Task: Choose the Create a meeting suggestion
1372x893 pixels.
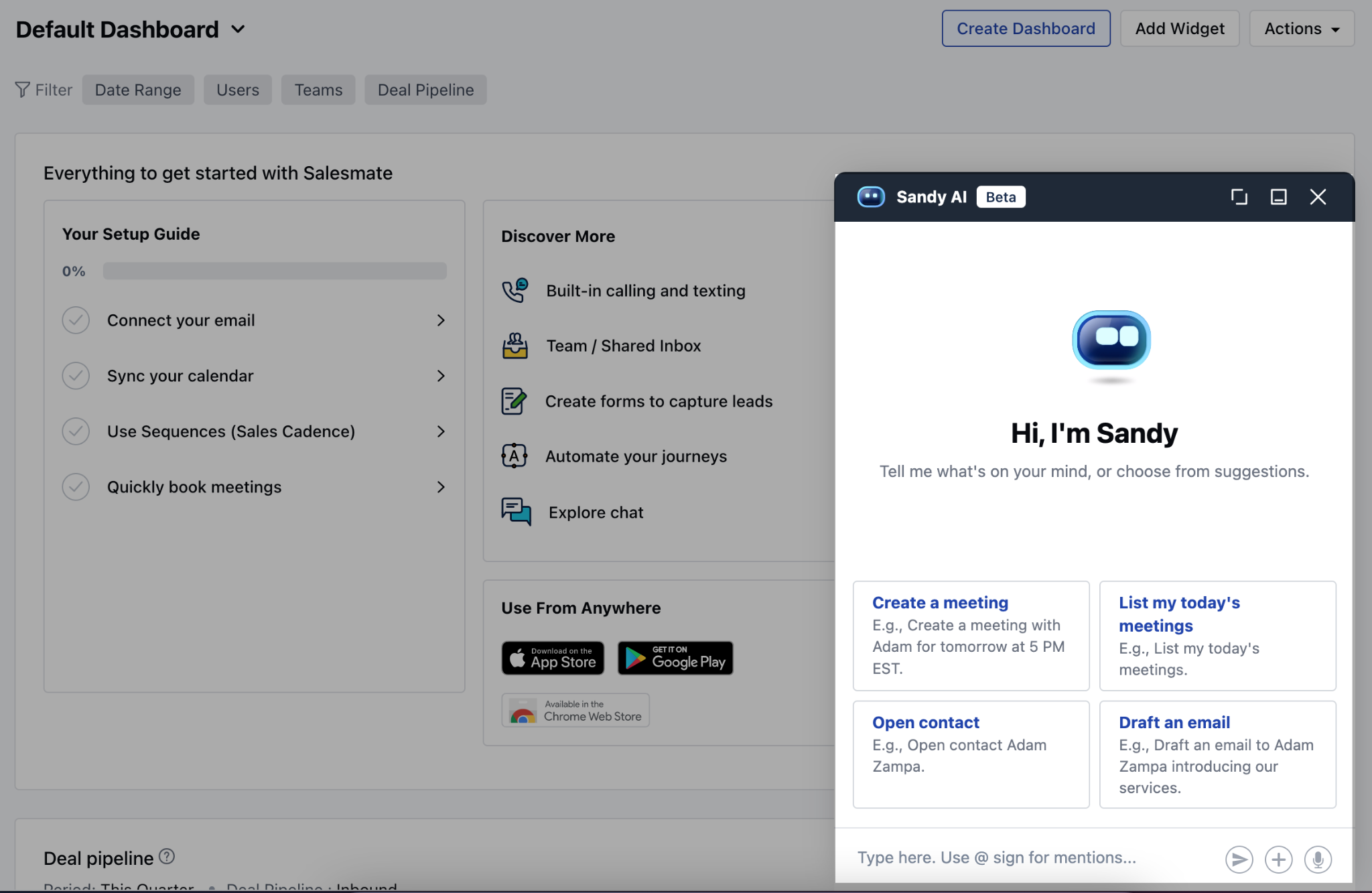Action: pos(971,636)
